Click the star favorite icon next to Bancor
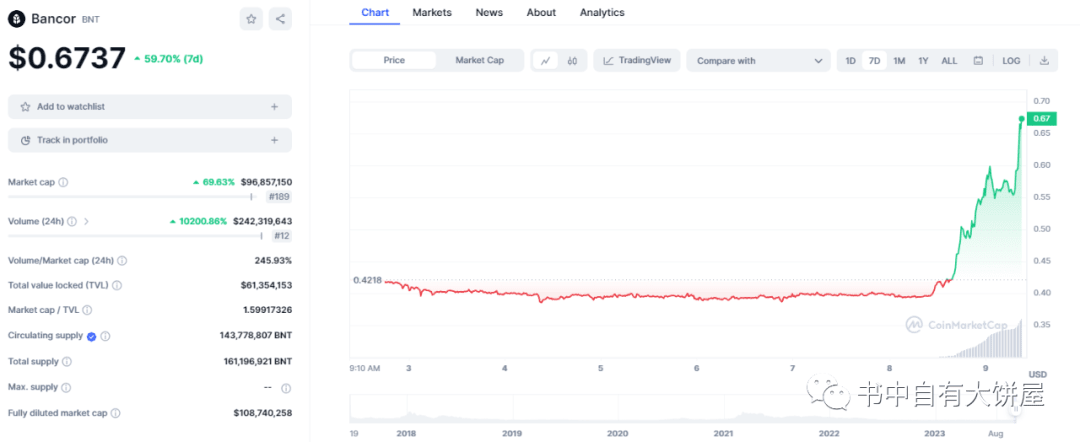1080x442 pixels. tap(251, 18)
